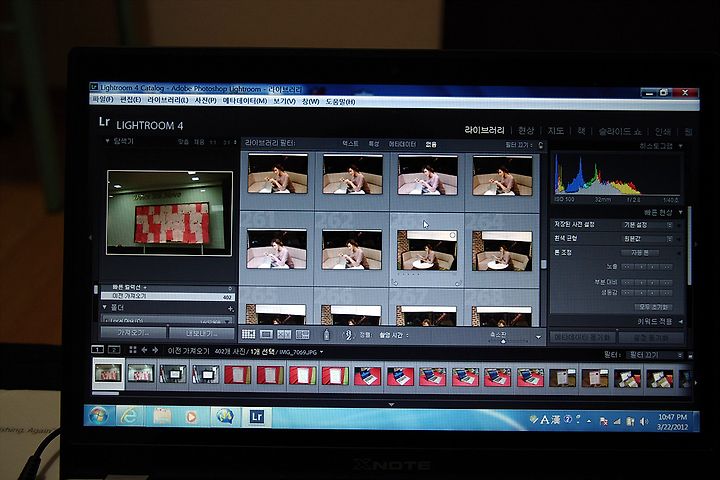The height and width of the screenshot is (480, 720).
Task: Open the 흰색 균형 white balance dropdown
Action: point(648,239)
